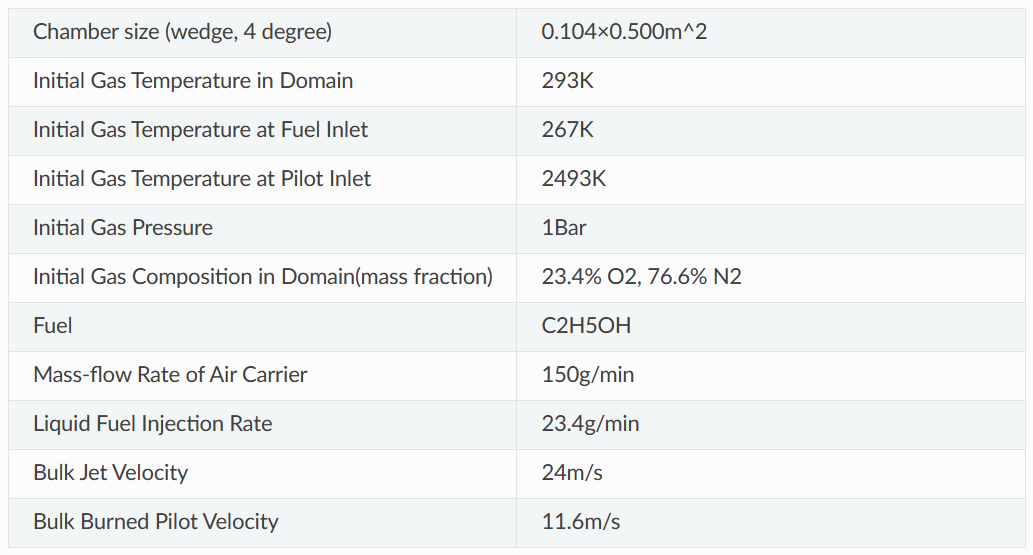Click 'Initial Gas Temperature at Fuel Inlet' label
1033x555 pixels.
click(200, 129)
